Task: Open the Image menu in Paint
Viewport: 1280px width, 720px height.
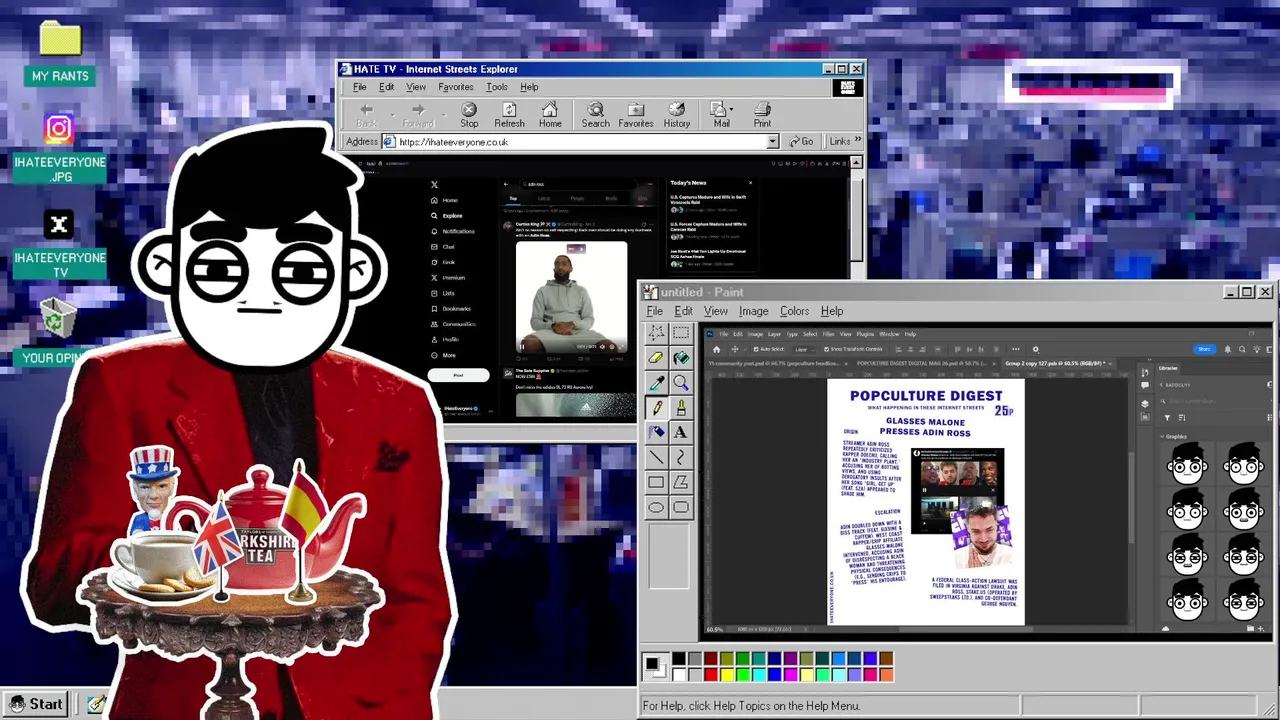Action: coord(753,311)
